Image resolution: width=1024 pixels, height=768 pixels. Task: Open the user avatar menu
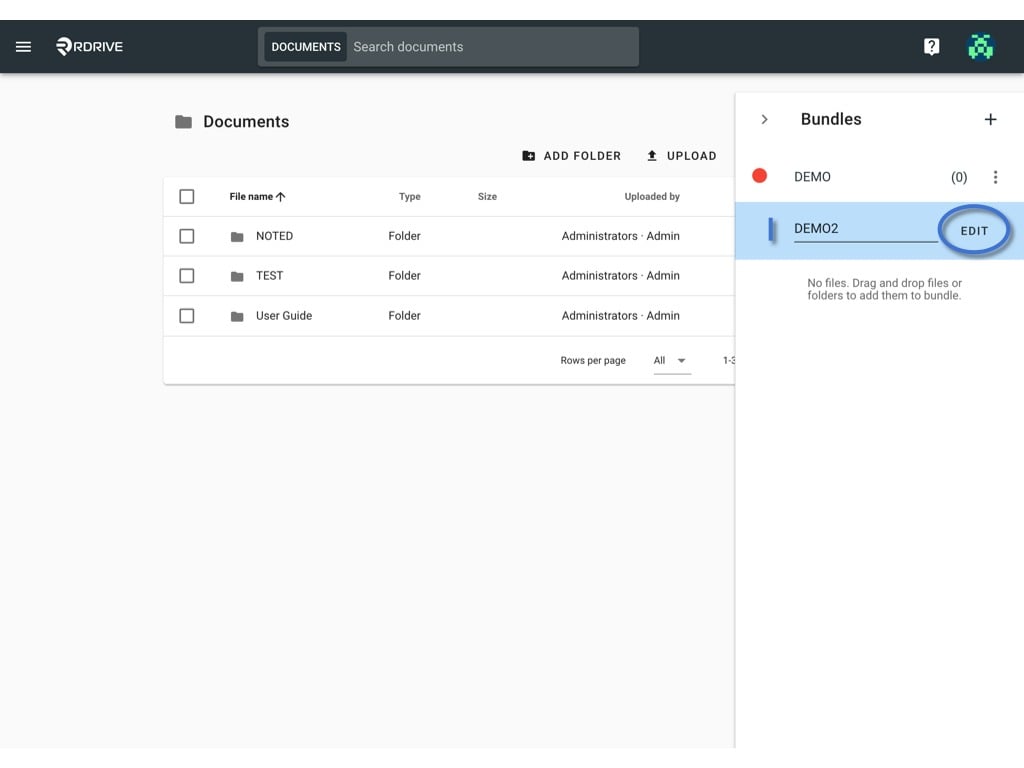click(x=980, y=46)
